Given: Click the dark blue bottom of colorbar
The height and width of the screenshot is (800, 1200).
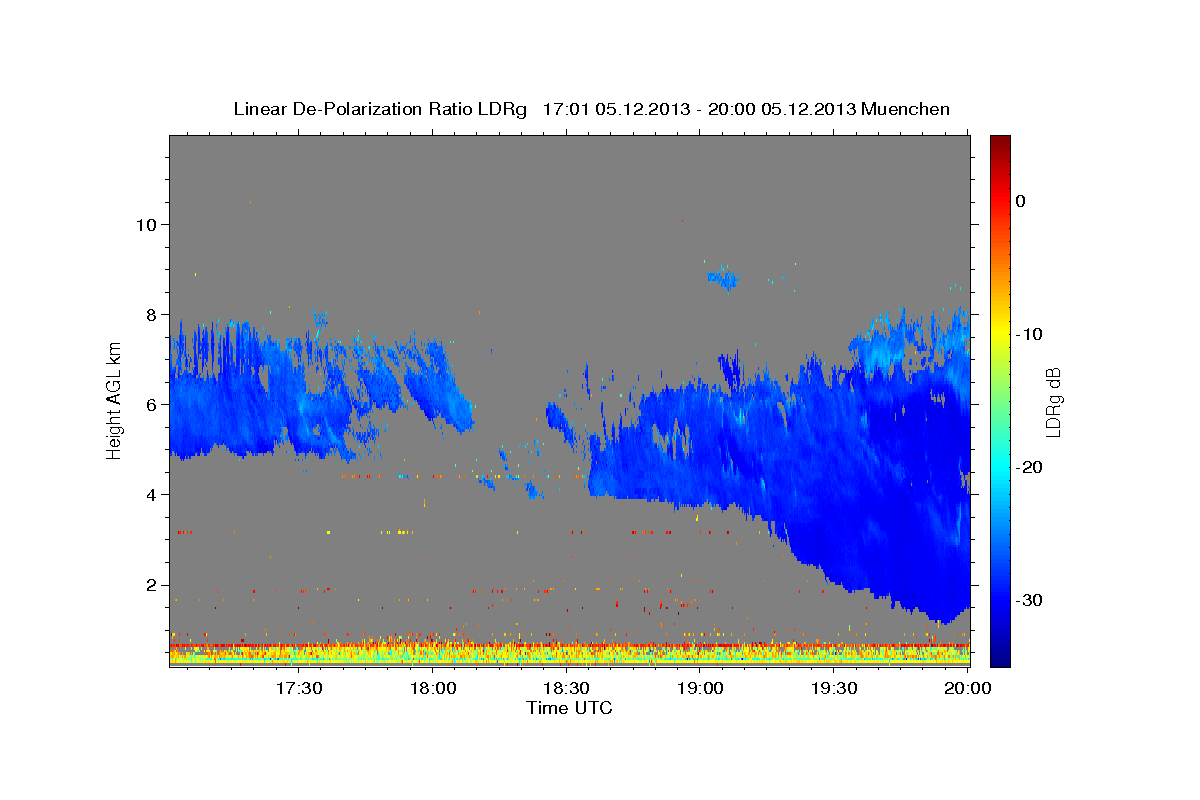Looking at the screenshot, I should tap(999, 655).
